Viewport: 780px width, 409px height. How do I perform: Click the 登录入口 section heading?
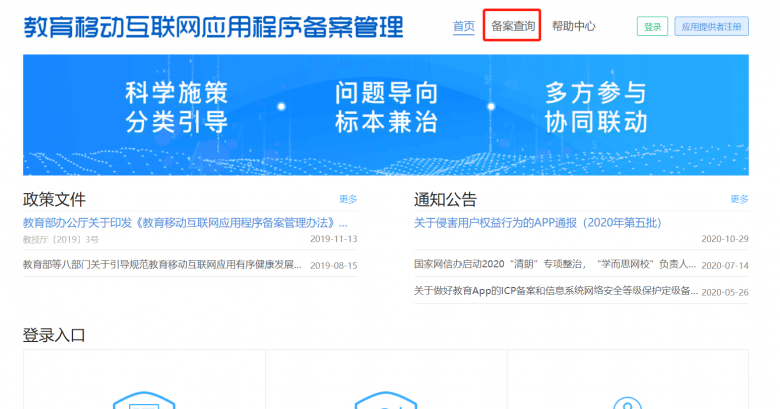(54, 335)
